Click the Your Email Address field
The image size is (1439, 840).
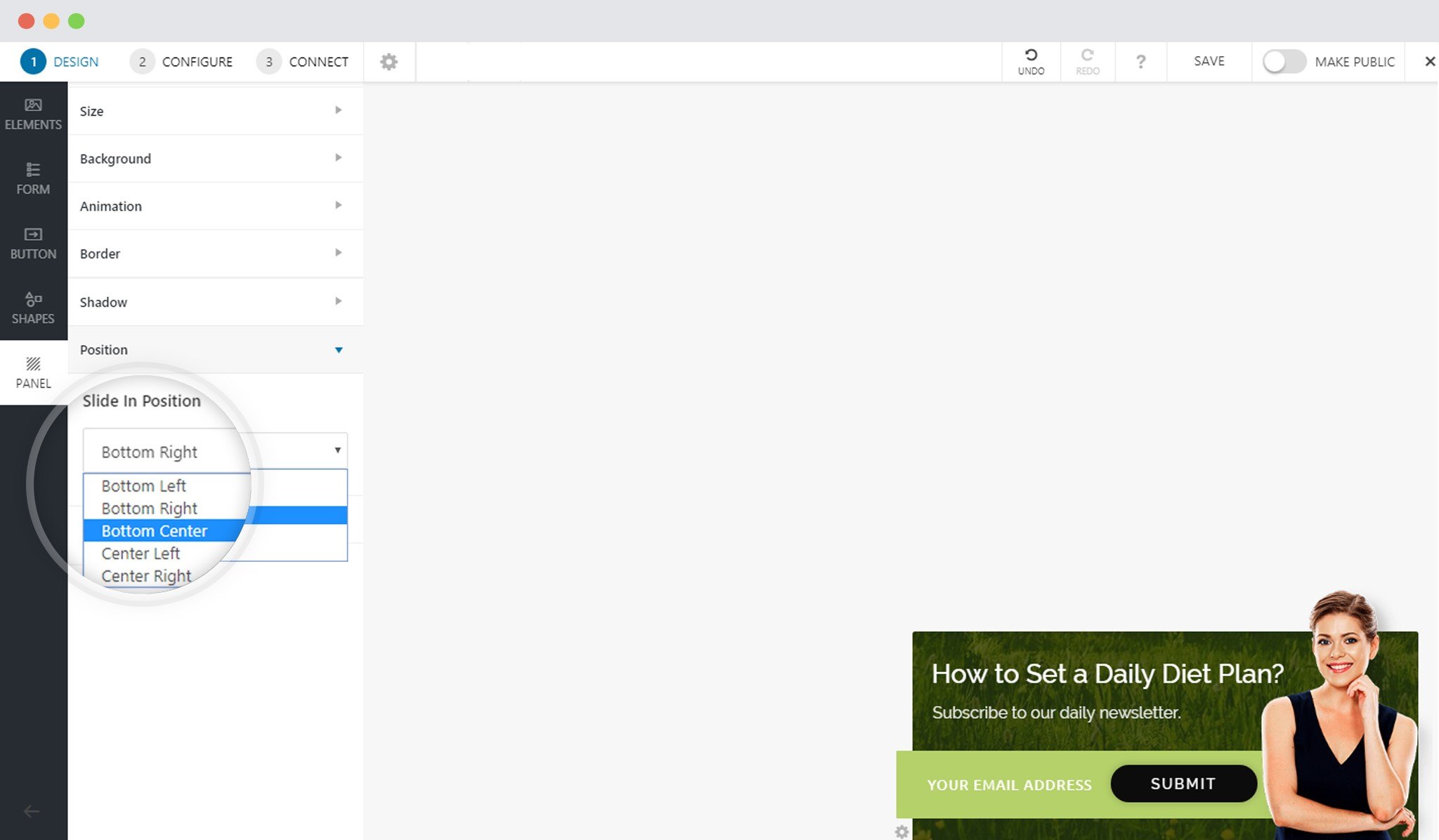coord(1009,785)
